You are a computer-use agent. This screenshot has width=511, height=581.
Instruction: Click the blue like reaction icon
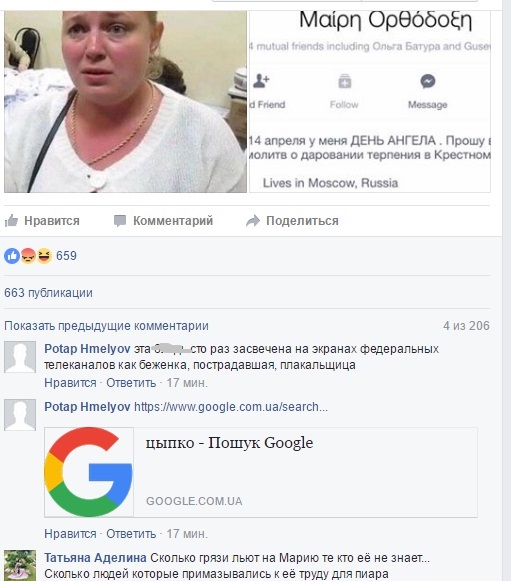12,256
